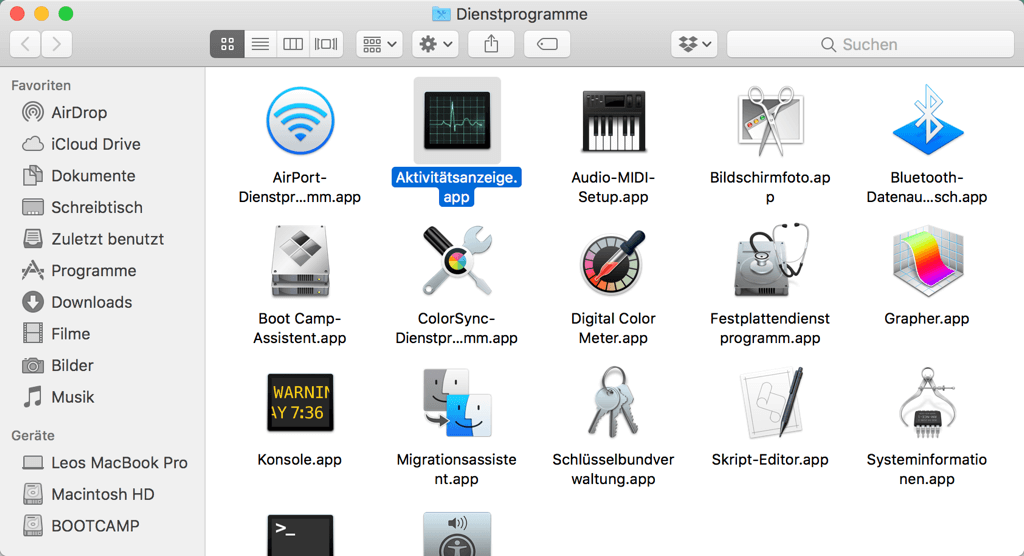
Task: Select Konsole.app warning icon
Action: point(300,402)
